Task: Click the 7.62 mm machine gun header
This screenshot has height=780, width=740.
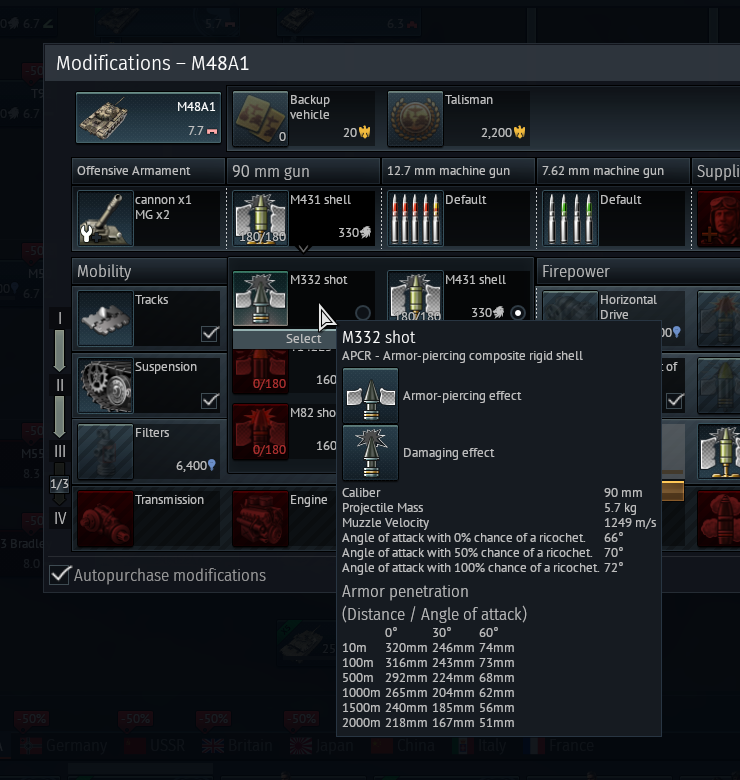Action: (x=613, y=171)
